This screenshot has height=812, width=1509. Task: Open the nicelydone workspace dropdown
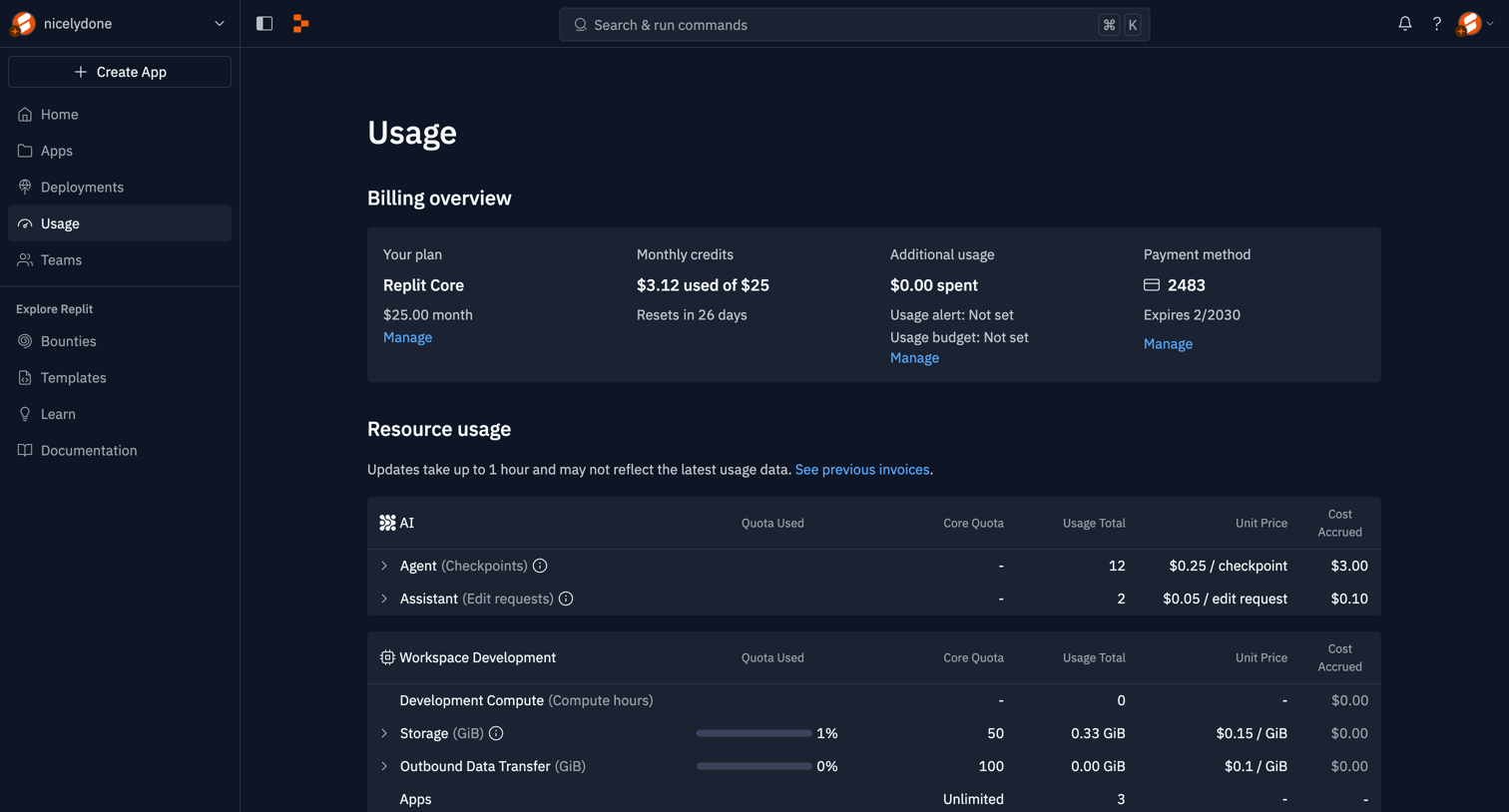tap(120, 23)
